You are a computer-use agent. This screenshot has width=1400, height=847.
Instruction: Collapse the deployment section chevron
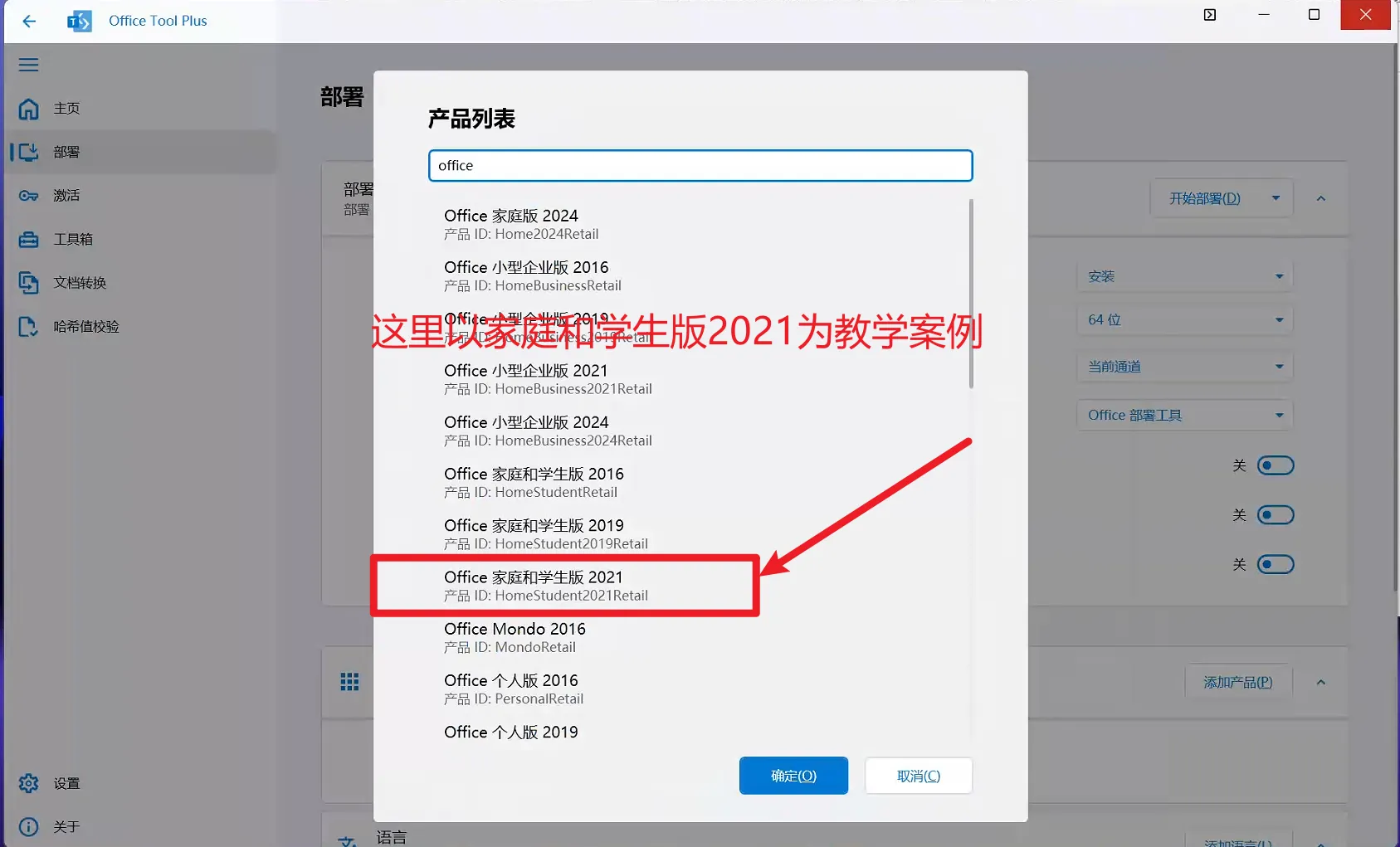point(1321,198)
